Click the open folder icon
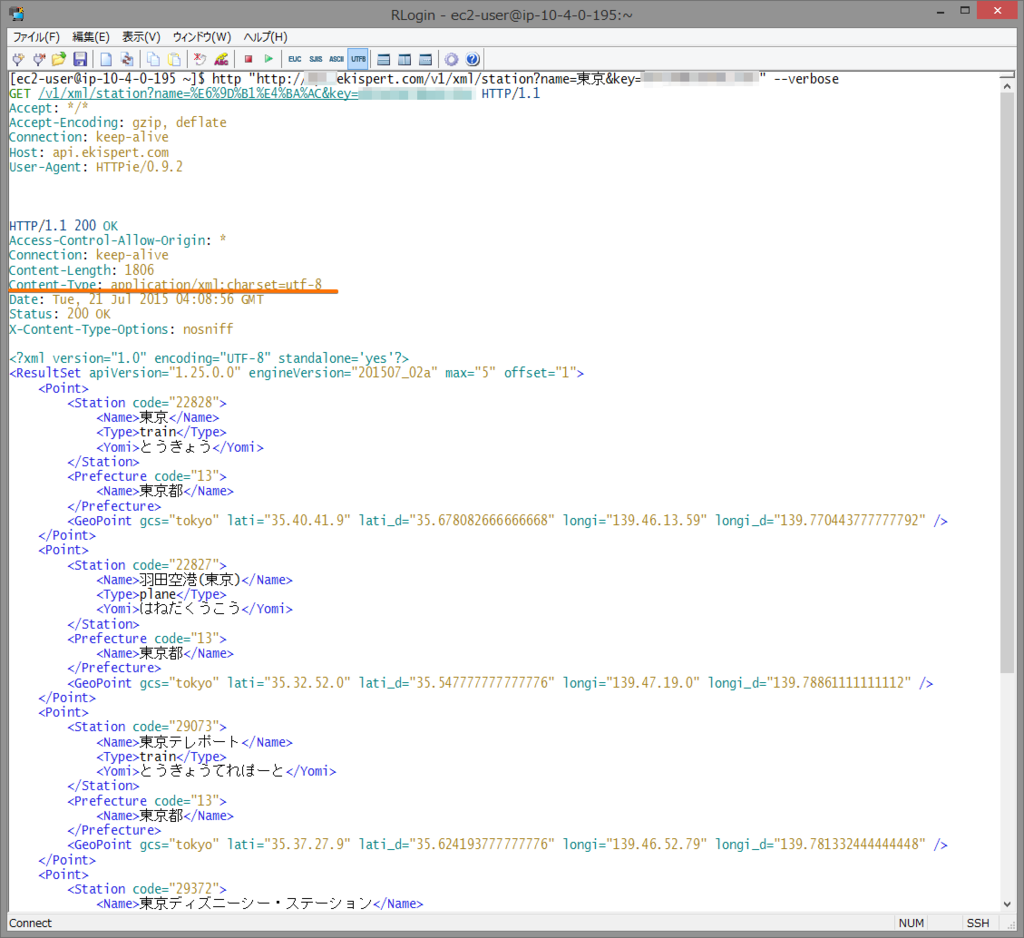 pos(59,59)
